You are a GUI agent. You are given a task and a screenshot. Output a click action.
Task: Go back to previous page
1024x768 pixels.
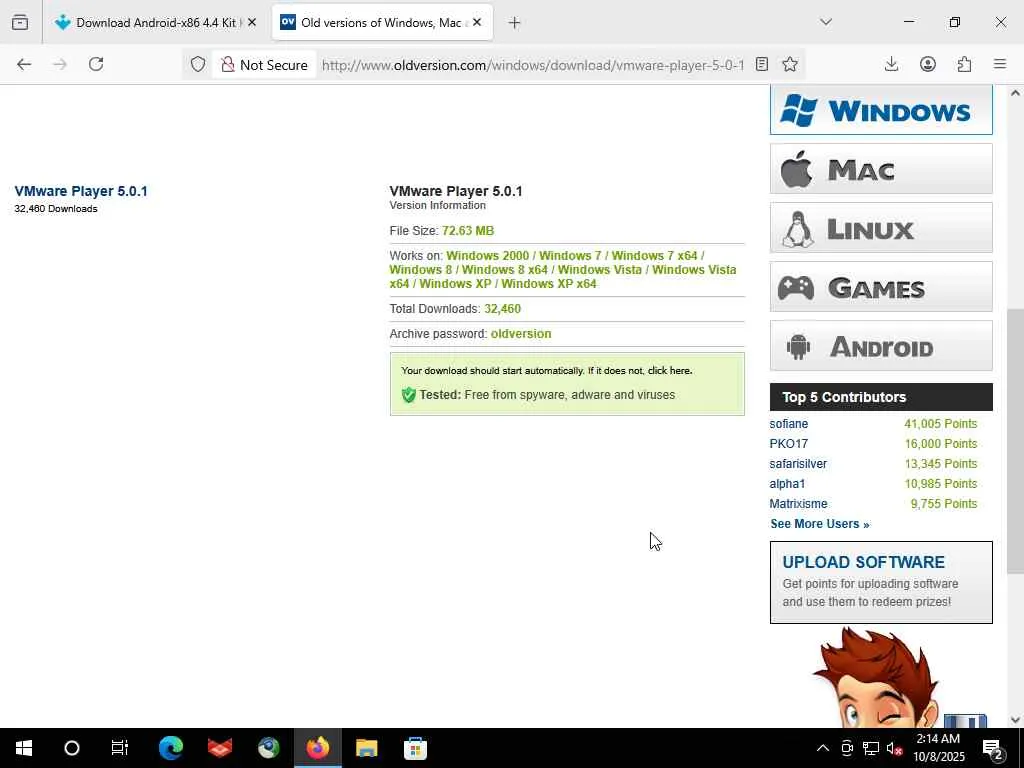pyautogui.click(x=24, y=64)
